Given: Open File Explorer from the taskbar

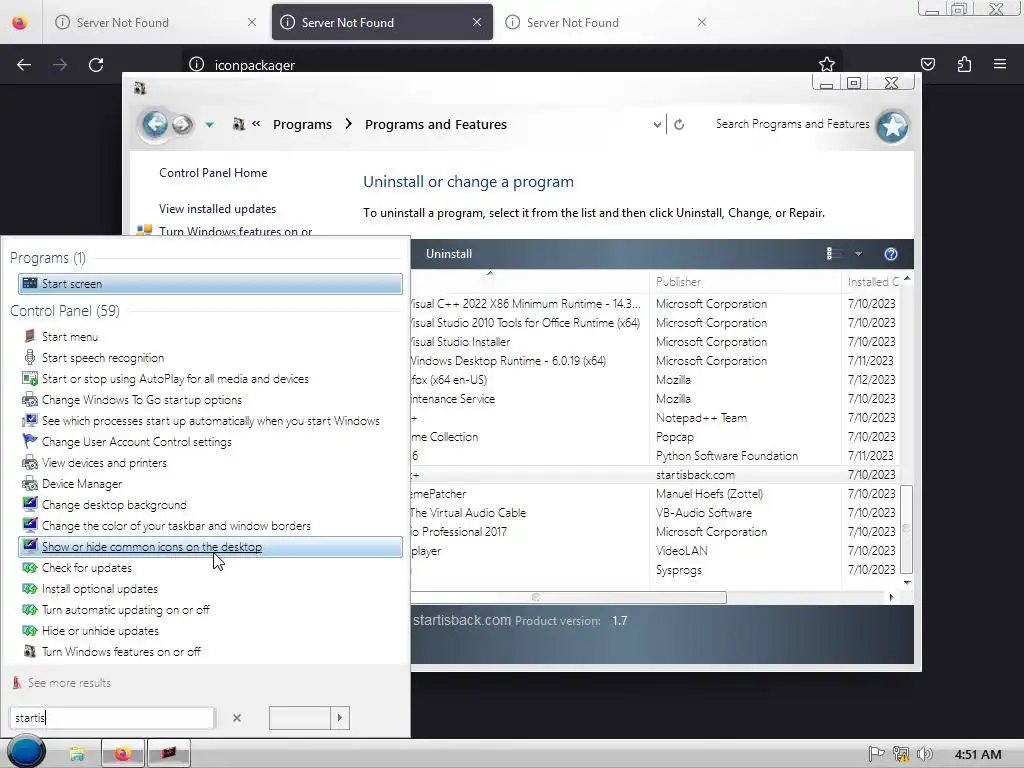Looking at the screenshot, I should tap(76, 754).
